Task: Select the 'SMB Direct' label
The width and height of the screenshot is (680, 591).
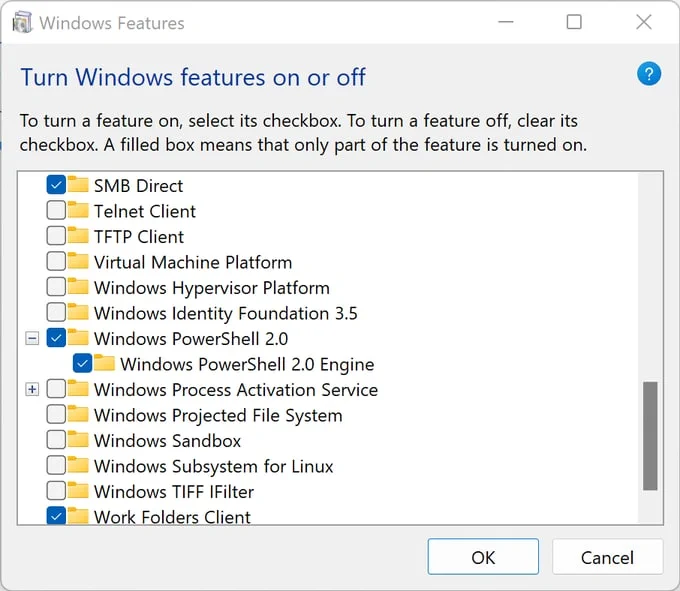Action: pos(138,186)
